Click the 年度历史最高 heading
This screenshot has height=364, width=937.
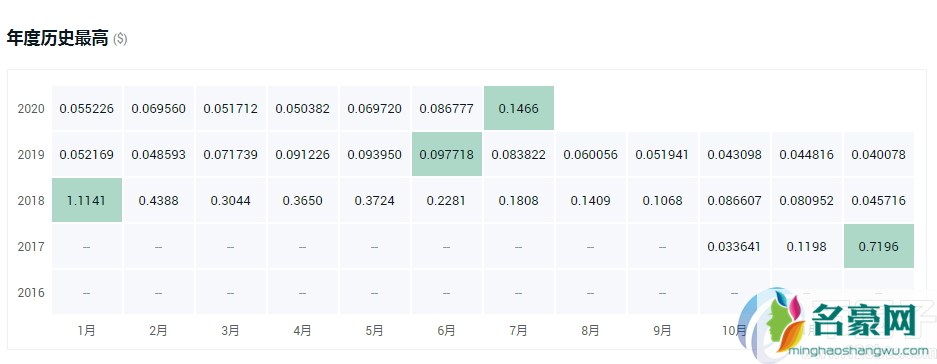click(57, 39)
